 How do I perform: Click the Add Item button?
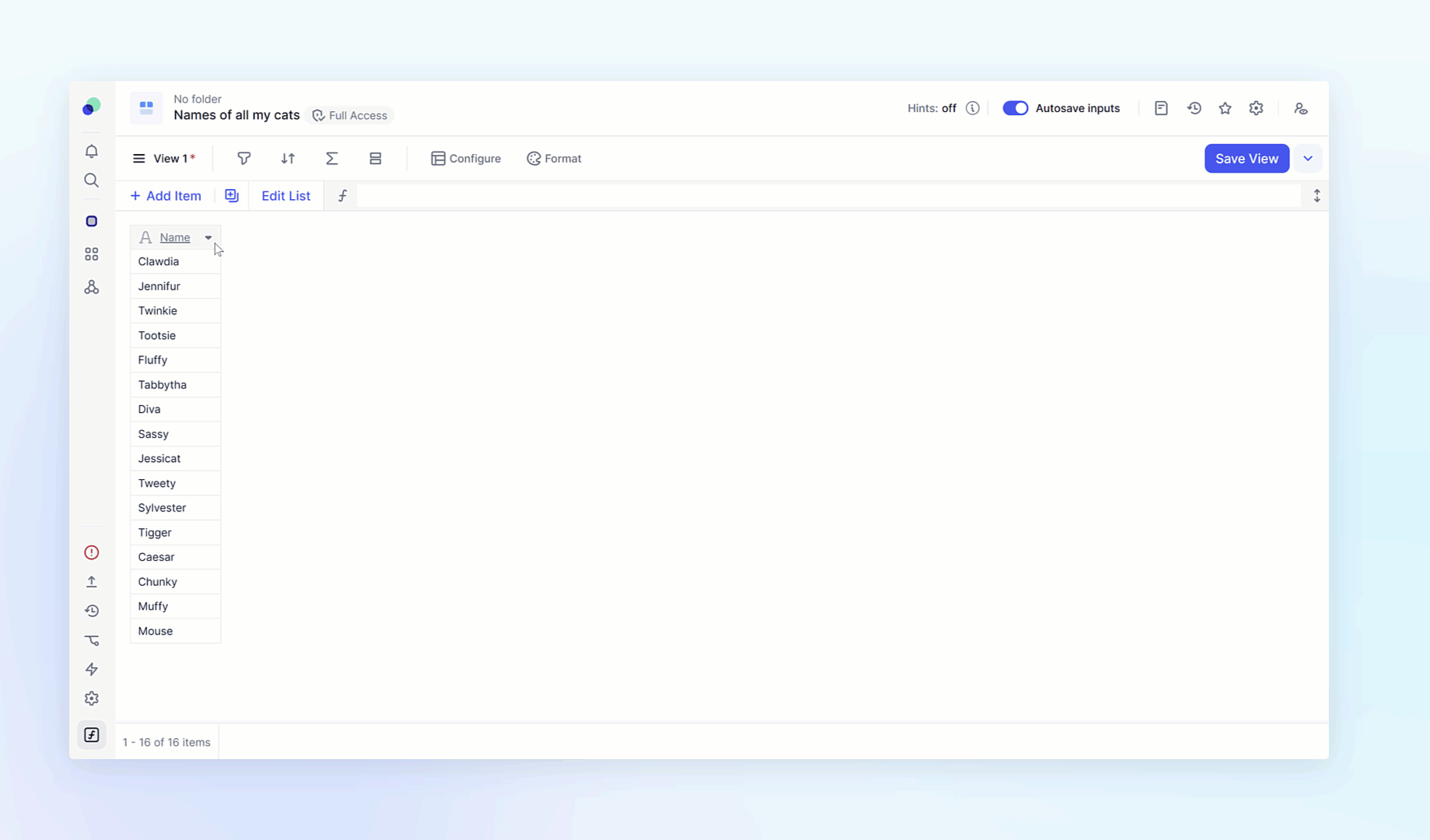[x=165, y=196]
